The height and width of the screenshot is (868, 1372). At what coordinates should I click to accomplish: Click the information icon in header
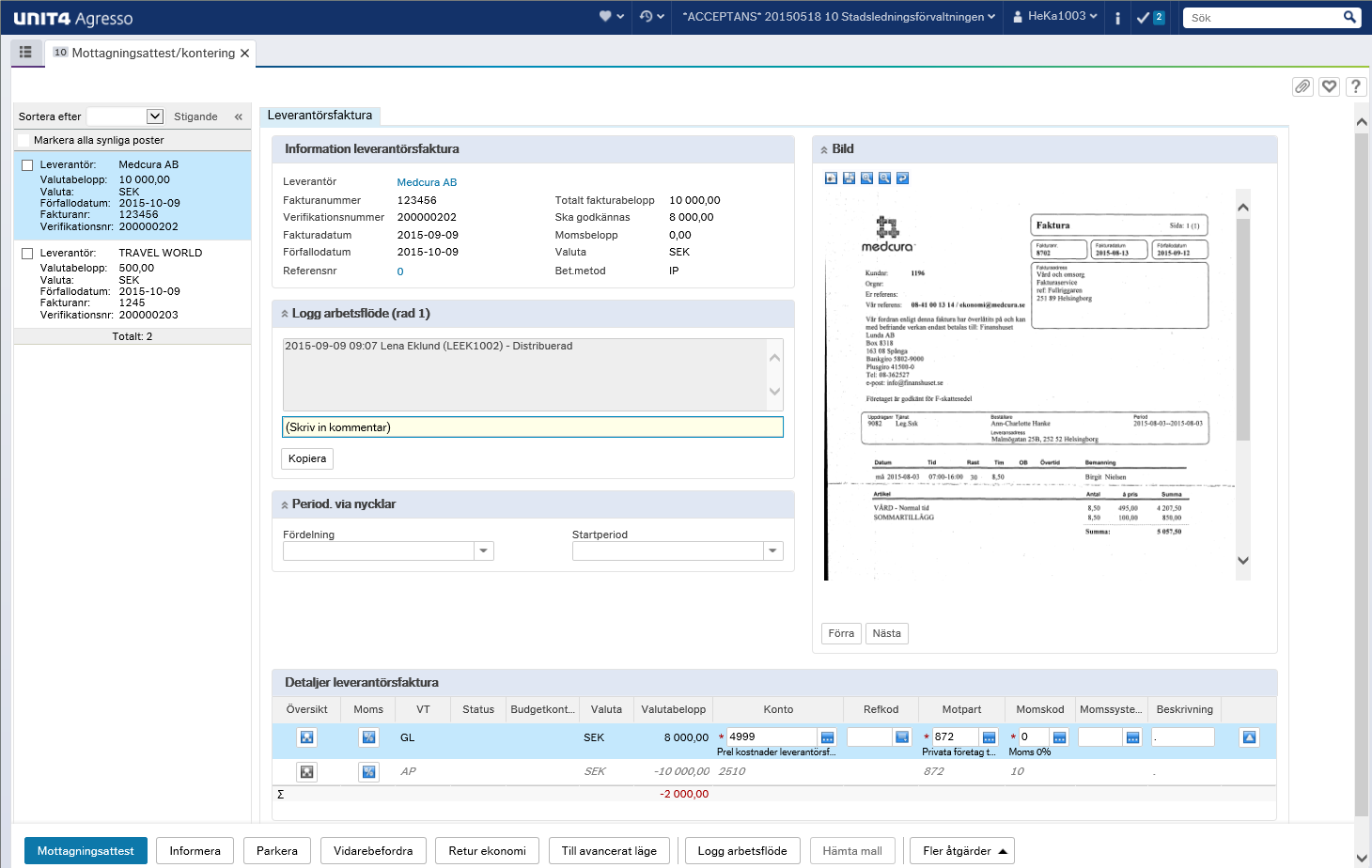click(1117, 18)
